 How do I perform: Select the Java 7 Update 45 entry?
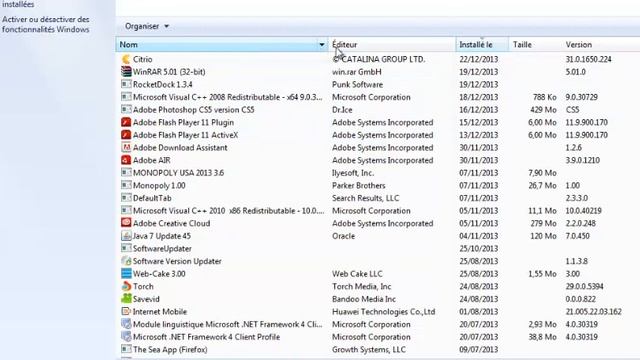(x=162, y=236)
